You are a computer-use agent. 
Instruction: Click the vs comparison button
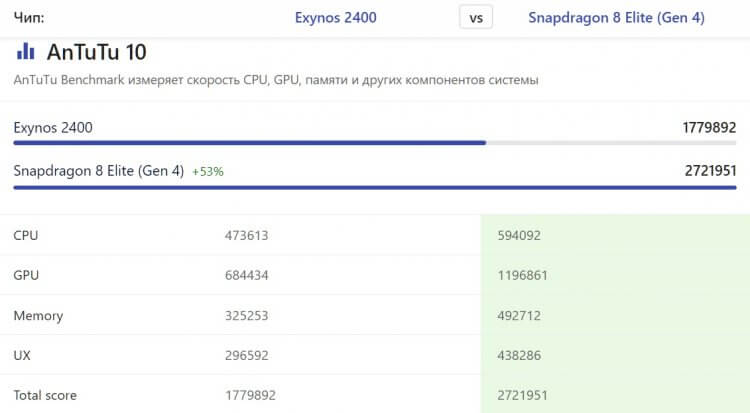click(476, 18)
